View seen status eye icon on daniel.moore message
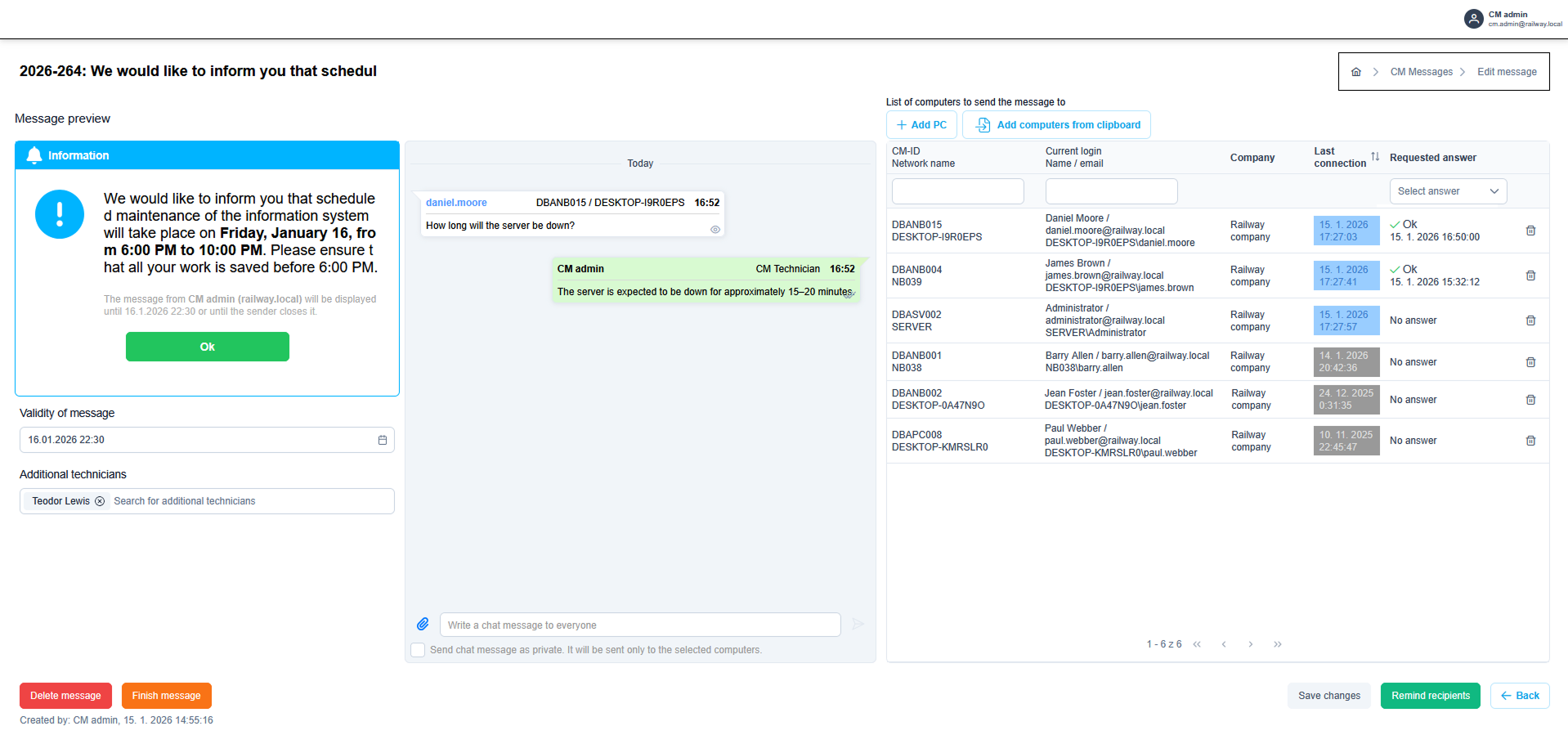 coord(715,230)
